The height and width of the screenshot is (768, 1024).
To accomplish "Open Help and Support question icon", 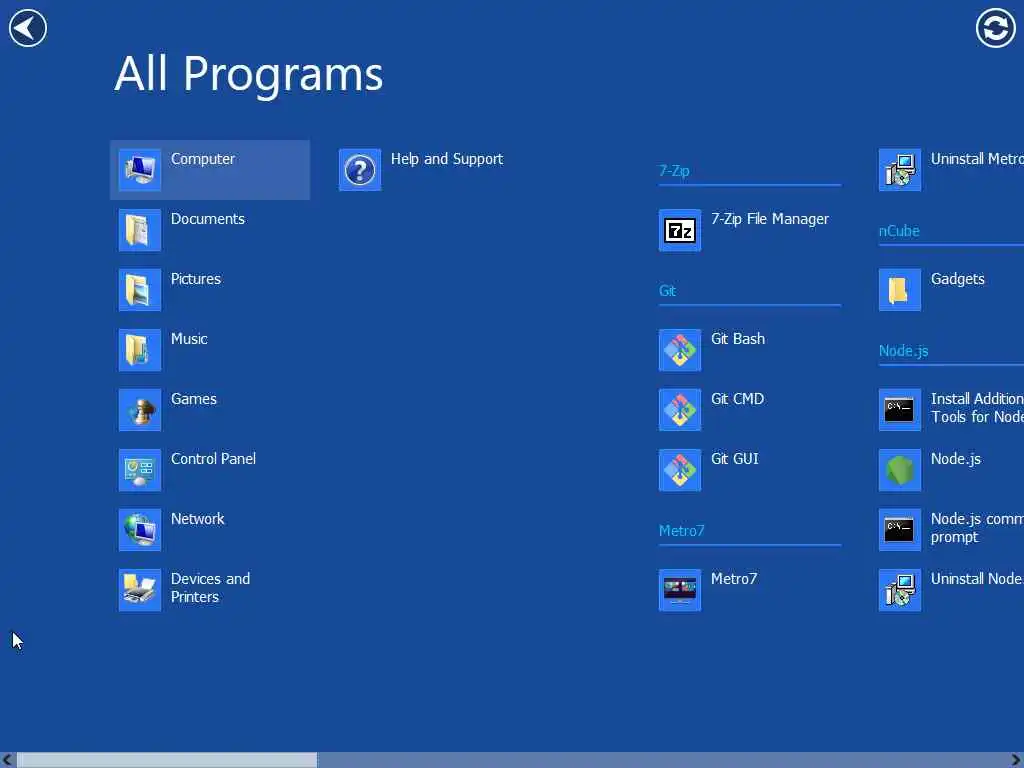I will [x=360, y=170].
